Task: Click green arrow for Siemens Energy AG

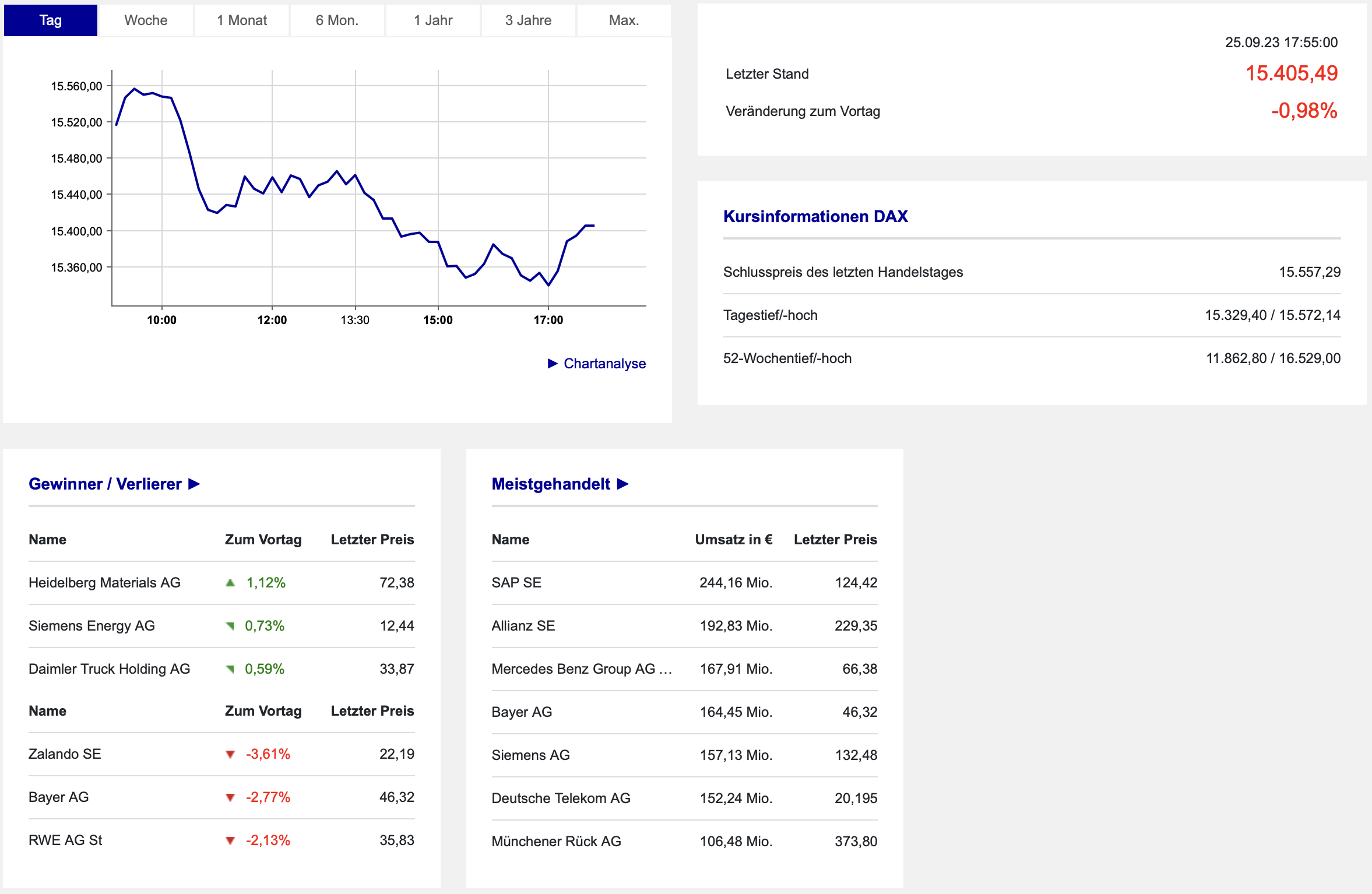Action: coord(230,626)
